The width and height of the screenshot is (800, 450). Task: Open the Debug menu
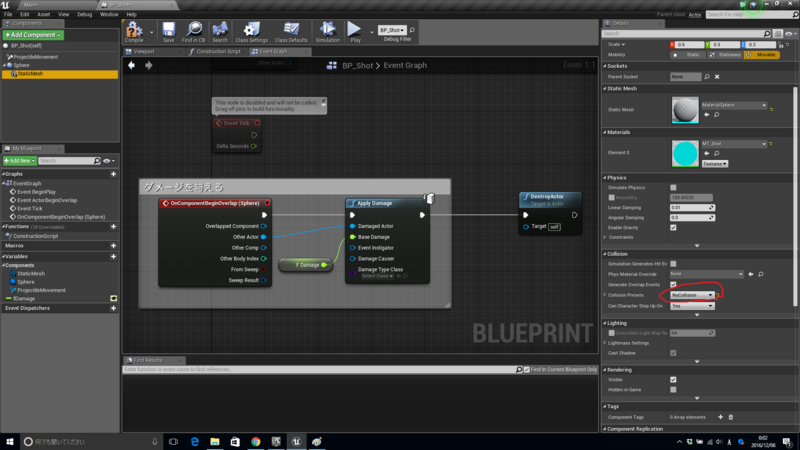(84, 14)
